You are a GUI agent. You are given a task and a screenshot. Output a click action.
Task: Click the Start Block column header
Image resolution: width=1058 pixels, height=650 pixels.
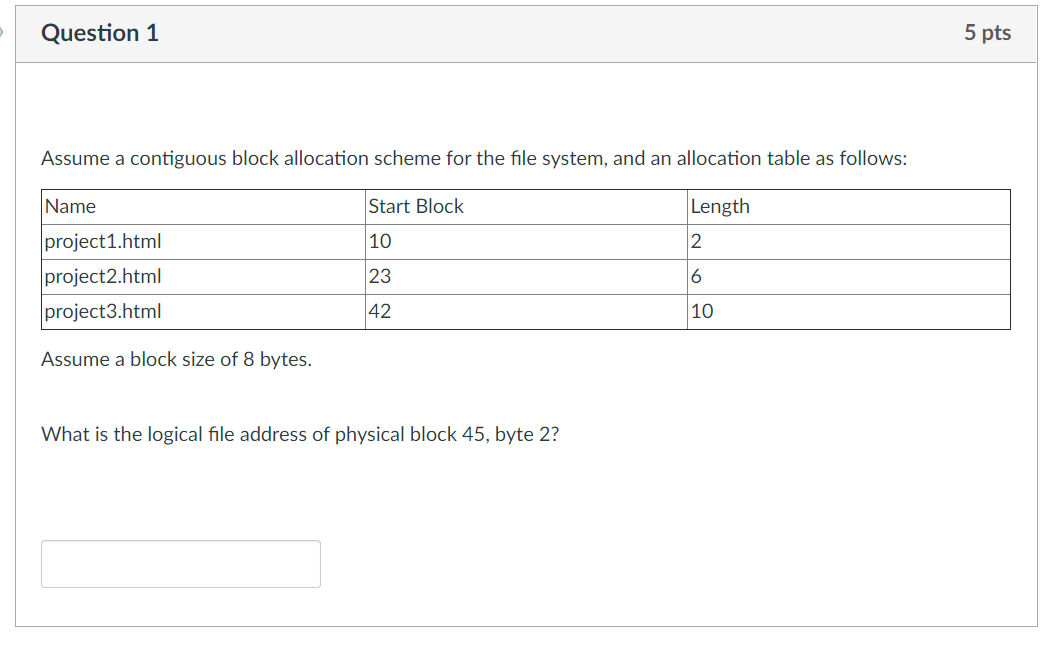[x=415, y=206]
